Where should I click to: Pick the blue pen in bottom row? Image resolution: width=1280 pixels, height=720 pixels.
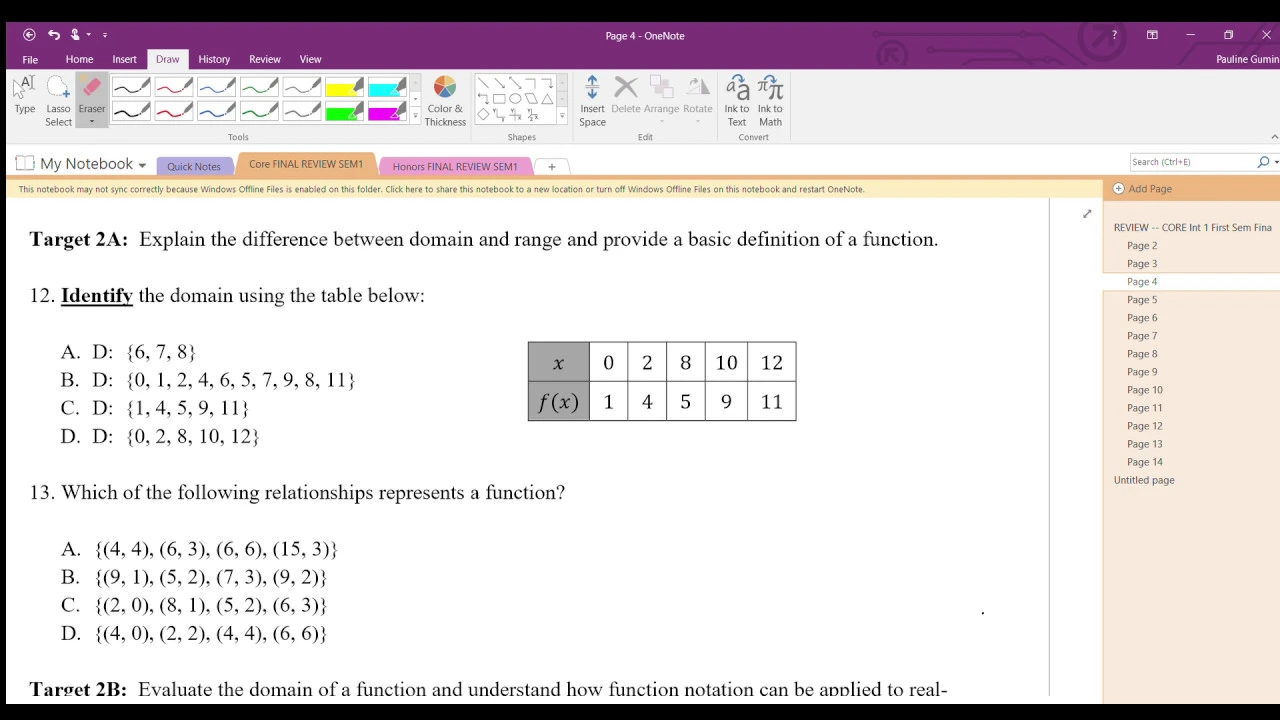coord(216,112)
